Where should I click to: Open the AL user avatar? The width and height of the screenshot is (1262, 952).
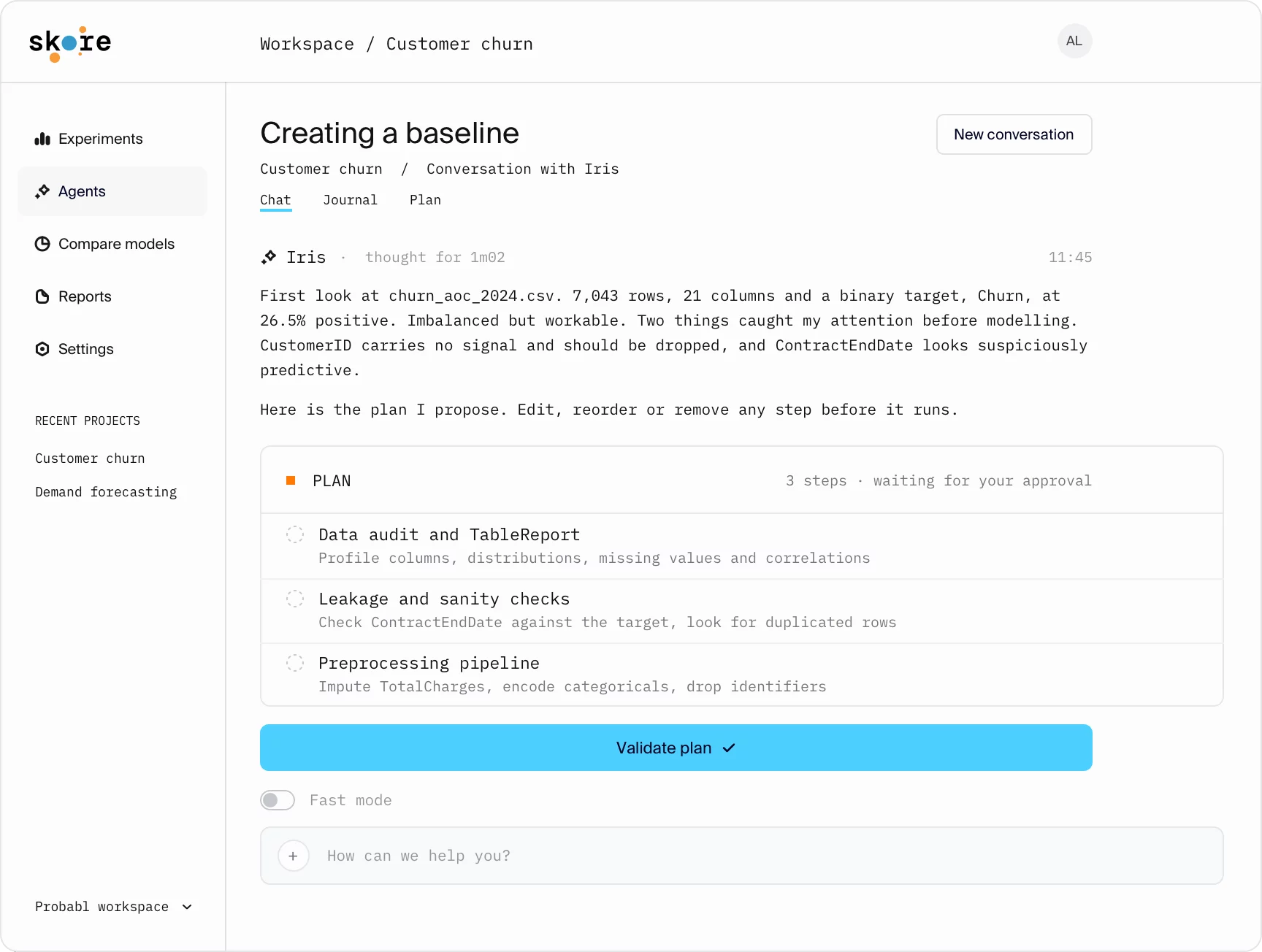point(1074,41)
